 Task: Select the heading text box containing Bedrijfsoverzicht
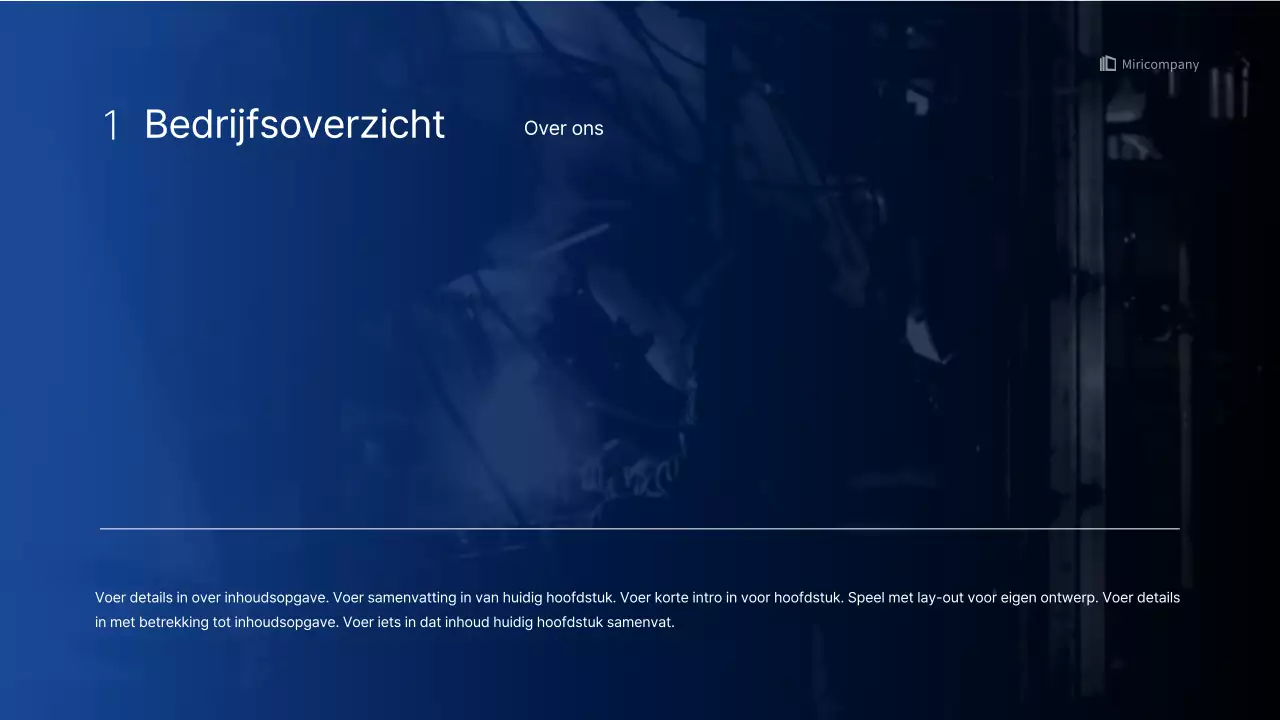click(x=294, y=124)
